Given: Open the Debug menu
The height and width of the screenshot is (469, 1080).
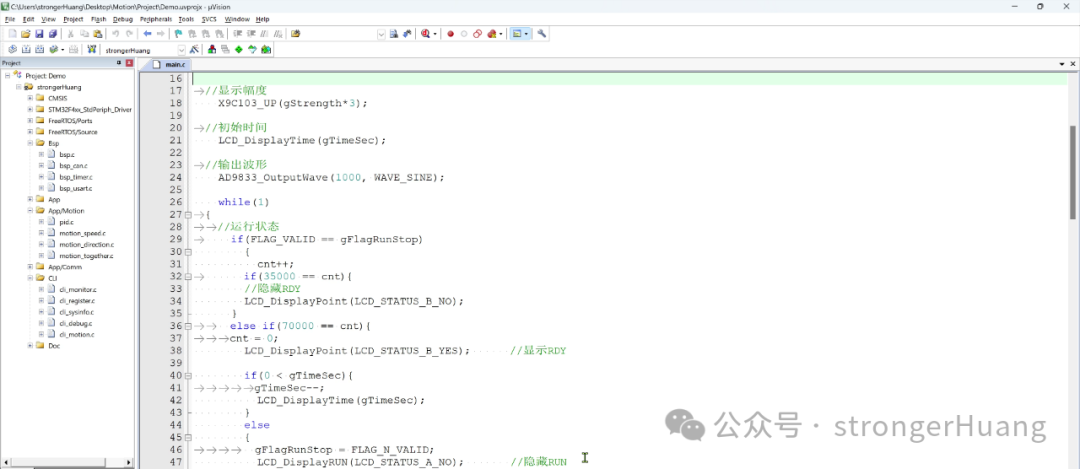Looking at the screenshot, I should (x=123, y=19).
